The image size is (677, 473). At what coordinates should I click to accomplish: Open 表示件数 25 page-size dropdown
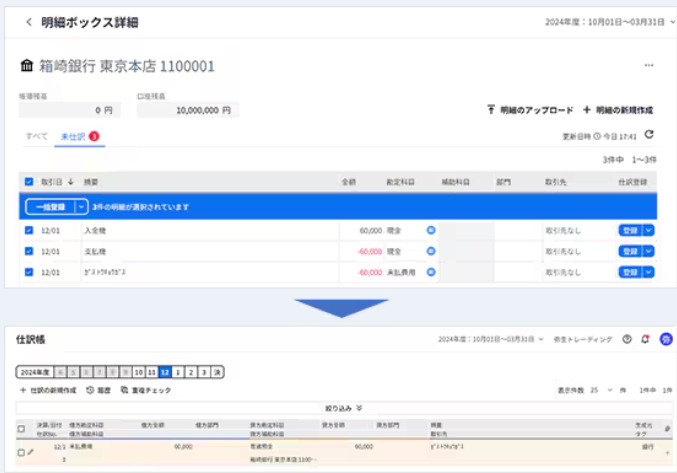click(x=601, y=390)
